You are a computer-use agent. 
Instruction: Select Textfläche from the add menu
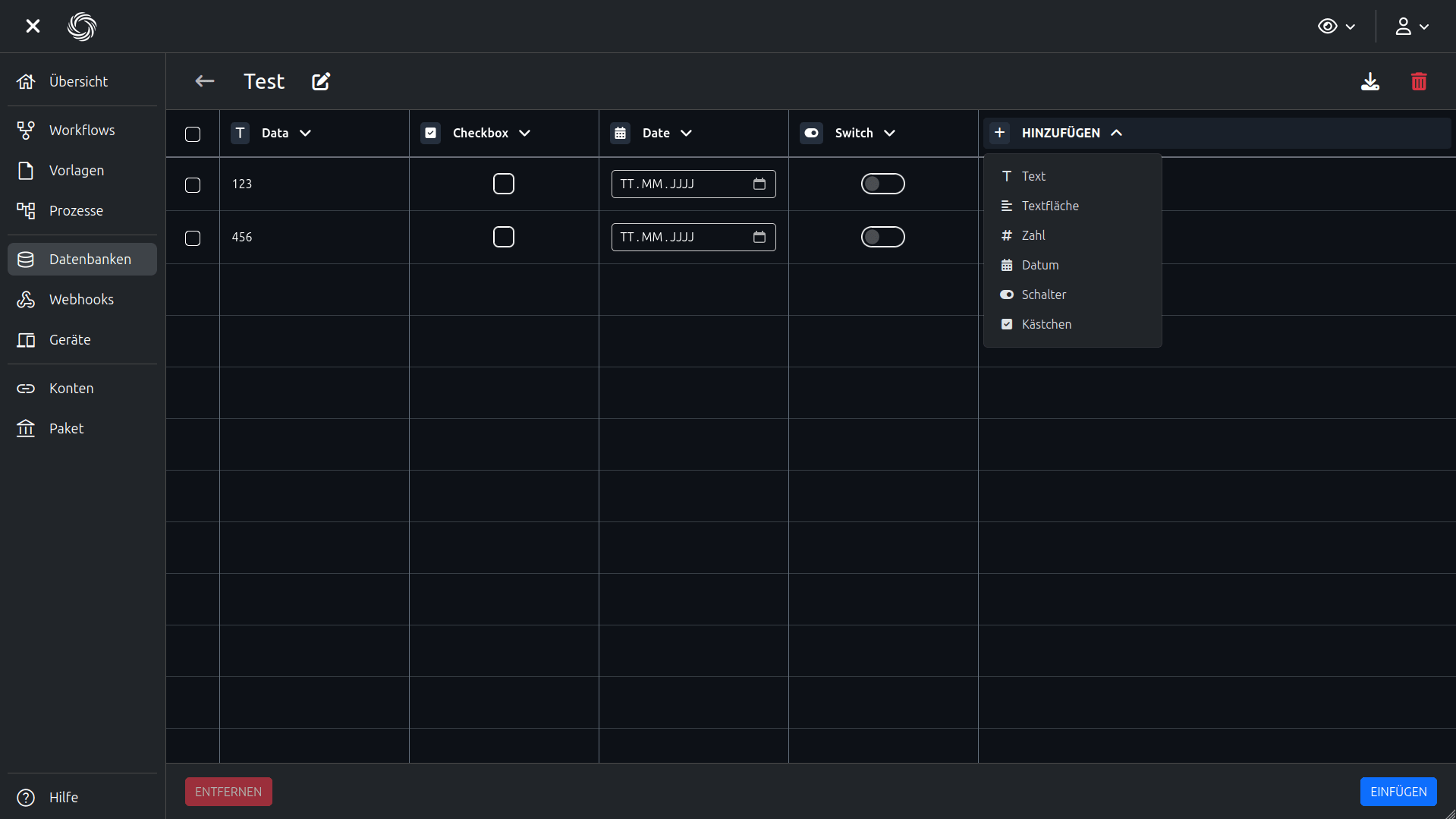[1049, 206]
